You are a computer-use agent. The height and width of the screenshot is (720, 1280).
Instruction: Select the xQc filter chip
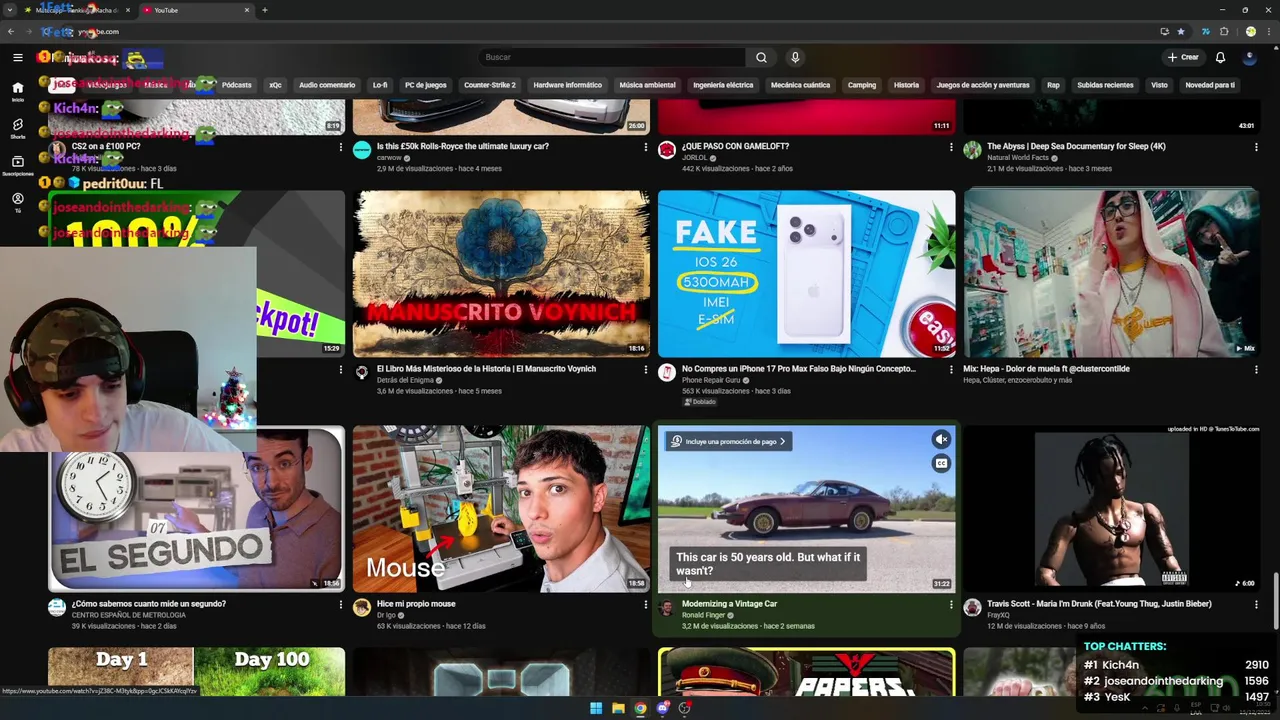pos(275,85)
